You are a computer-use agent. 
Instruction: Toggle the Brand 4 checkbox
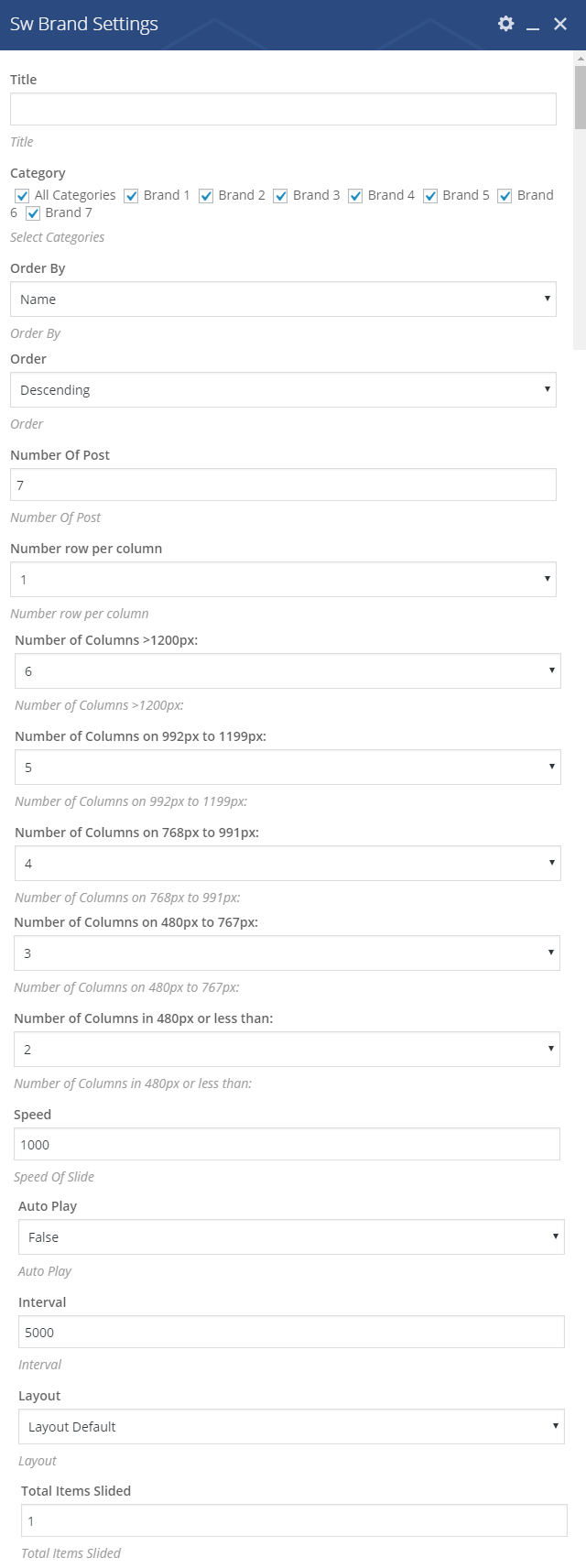pos(356,196)
